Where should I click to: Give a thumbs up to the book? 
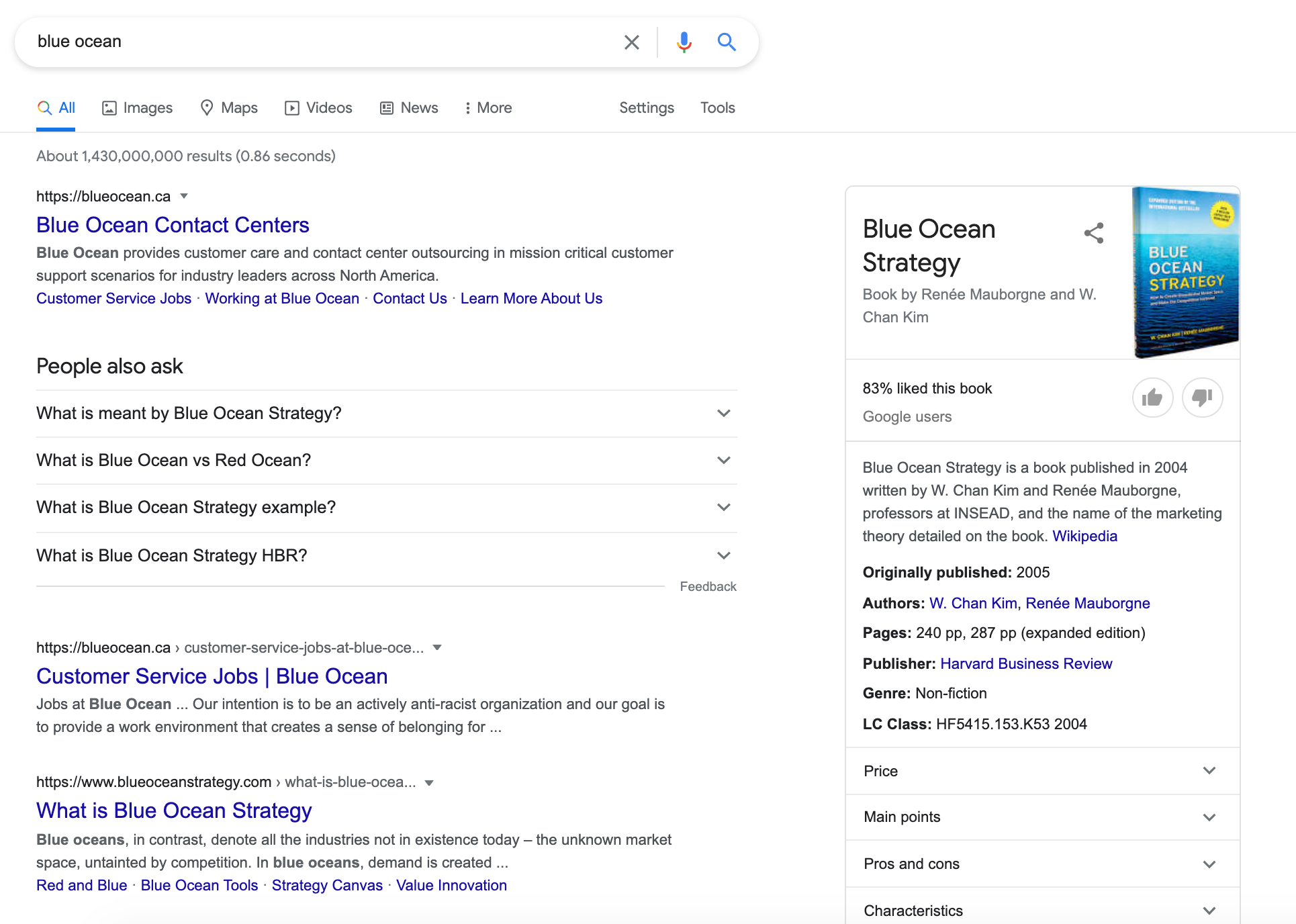[1152, 398]
